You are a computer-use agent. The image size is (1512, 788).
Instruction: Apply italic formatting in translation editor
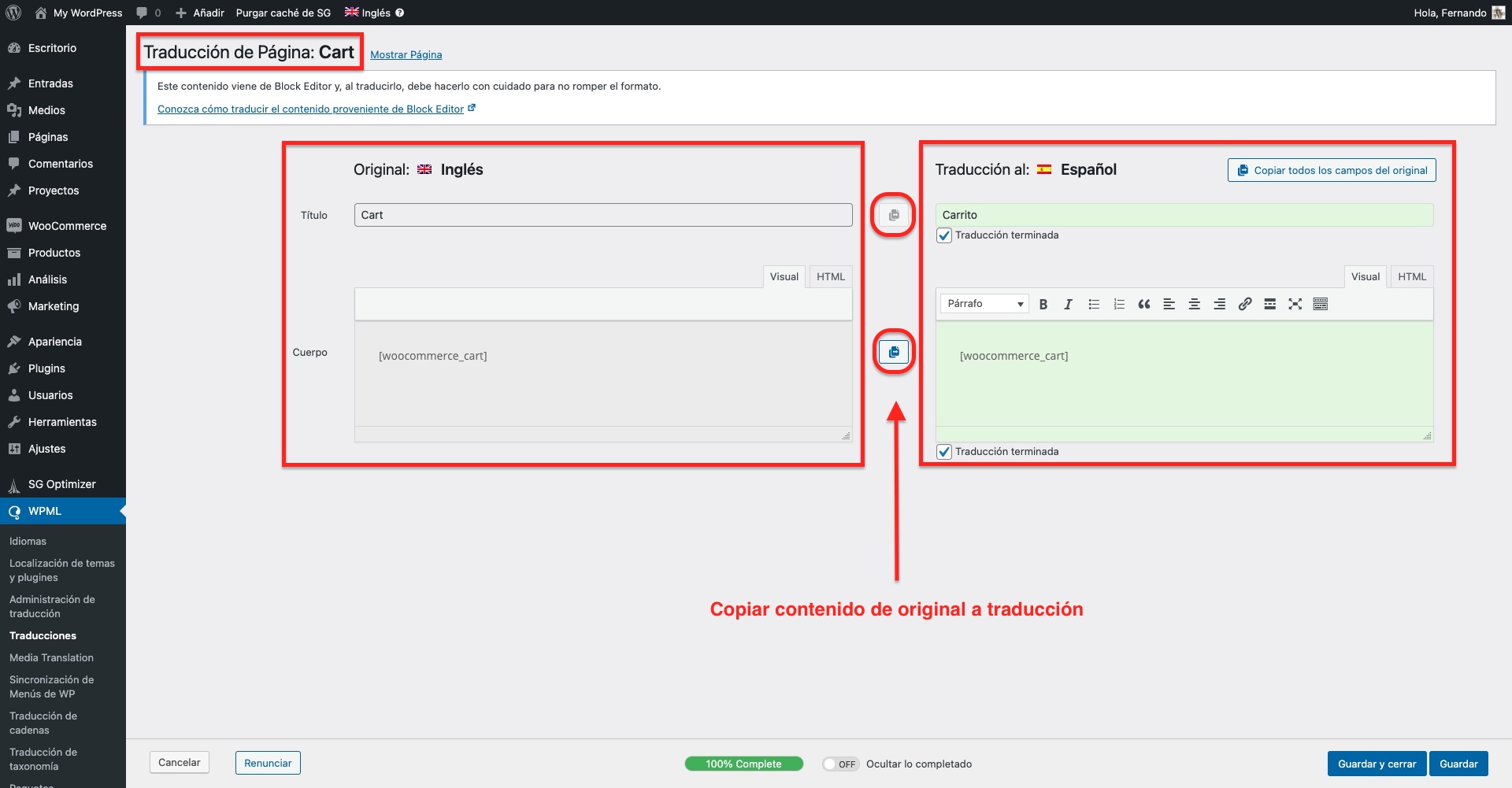(1068, 304)
